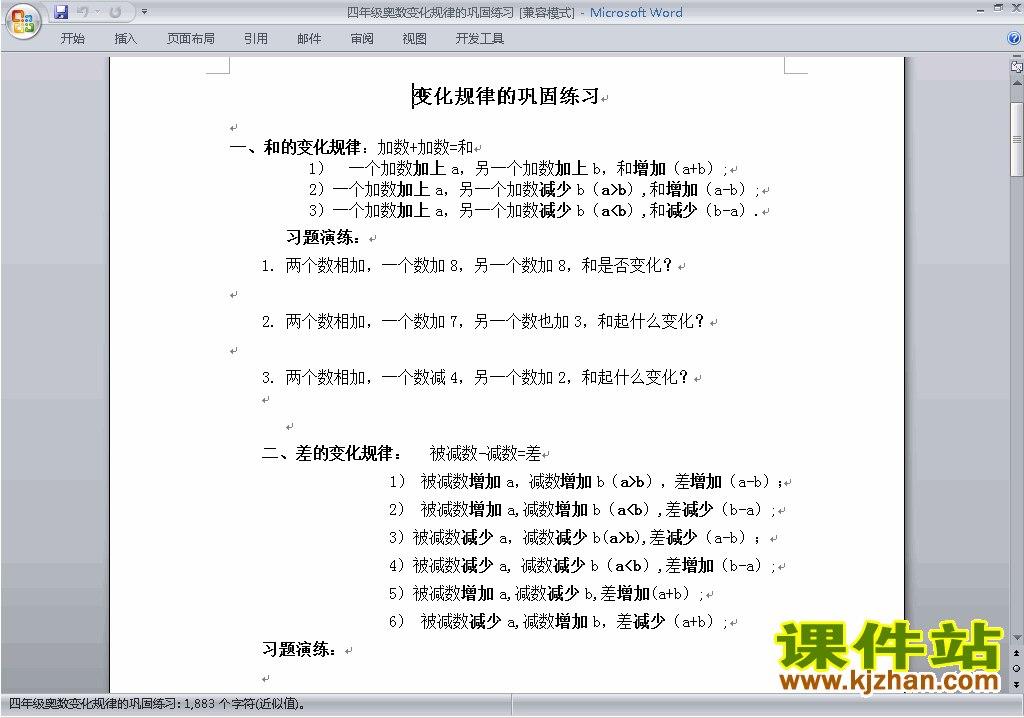The height and width of the screenshot is (718, 1024).
Task: Click the split handle above the ruler icon
Action: [1016, 57]
